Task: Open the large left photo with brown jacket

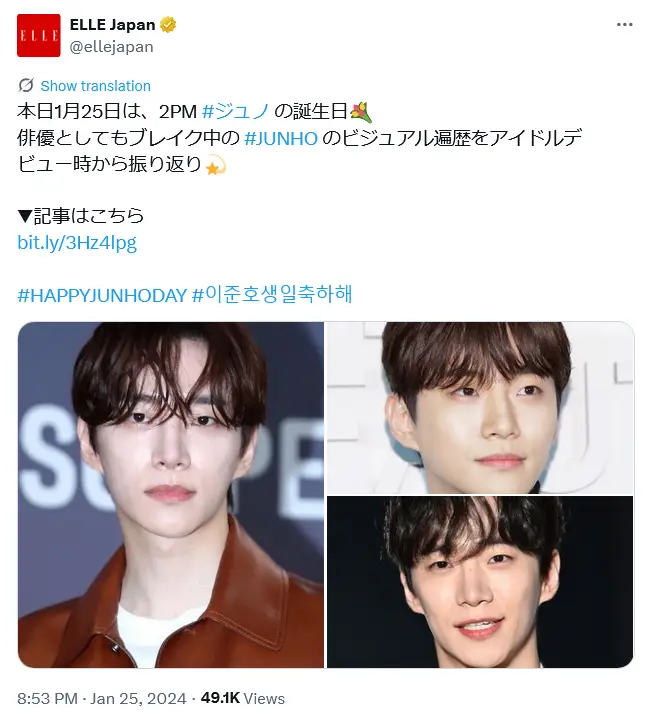Action: (x=171, y=495)
